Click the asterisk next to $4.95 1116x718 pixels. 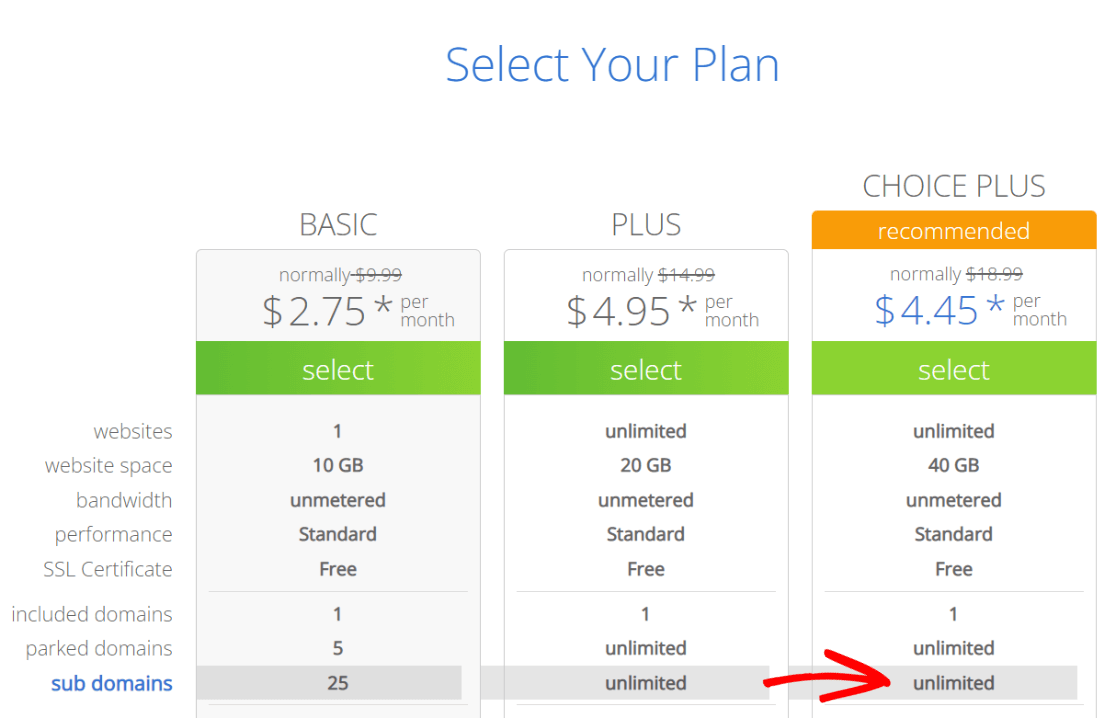tap(692, 304)
